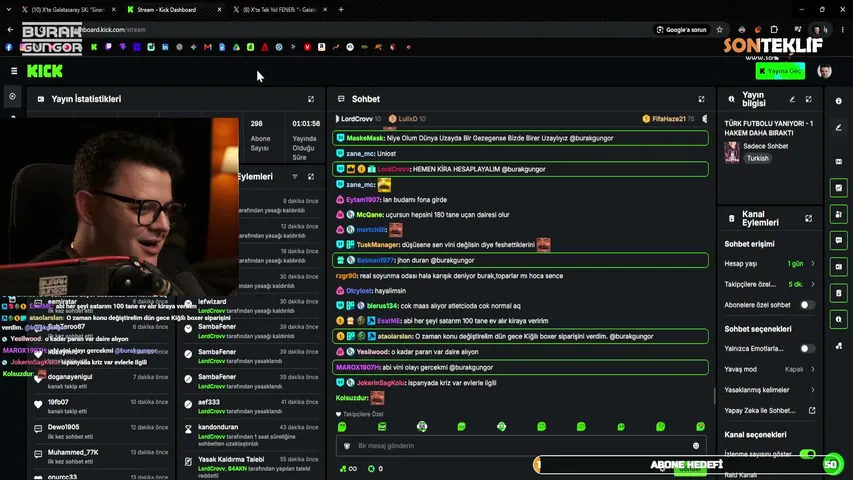Open the filter icon in the Eylemleri panel

click(295, 177)
